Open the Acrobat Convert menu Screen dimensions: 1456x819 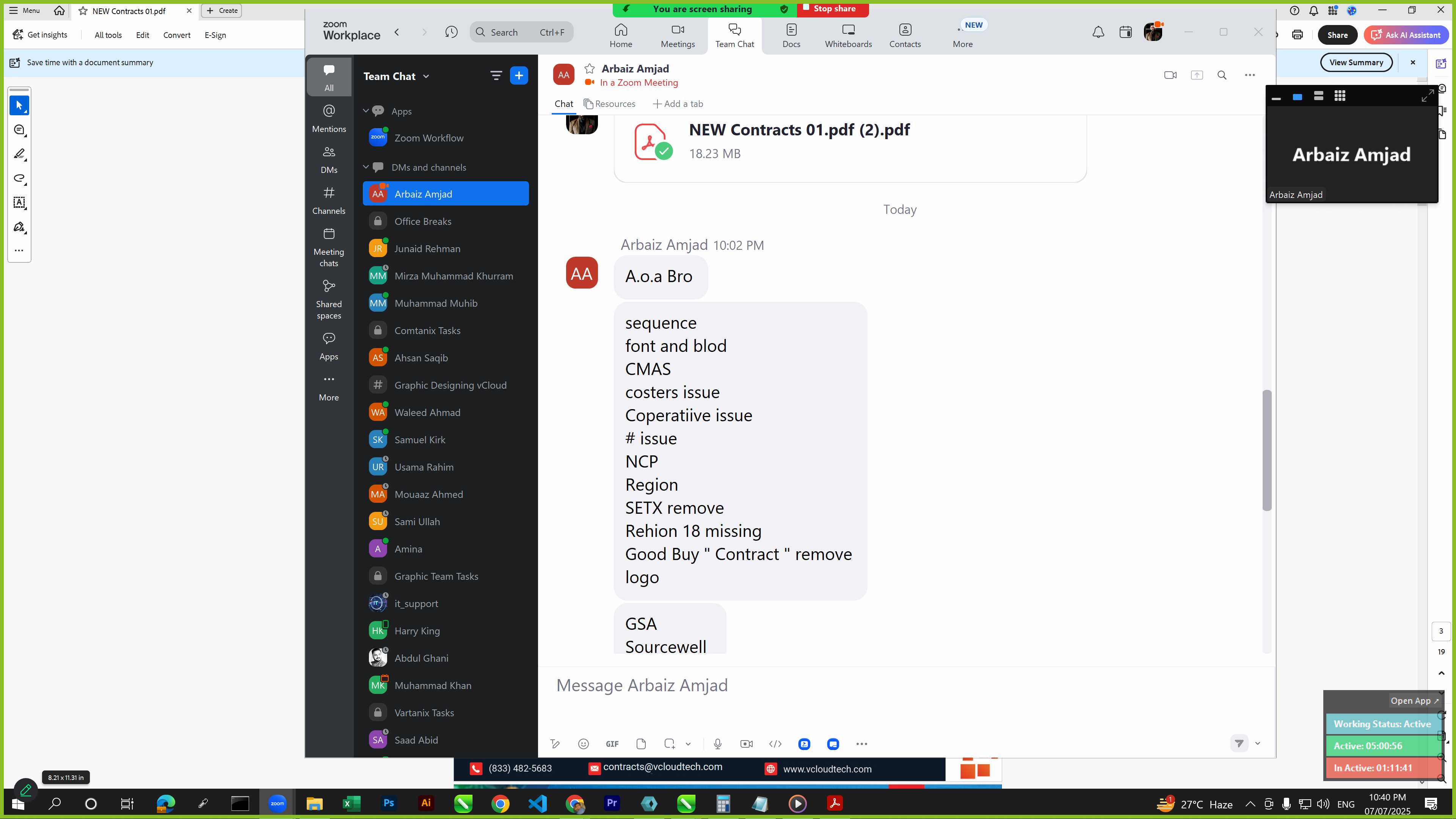pyautogui.click(x=176, y=35)
